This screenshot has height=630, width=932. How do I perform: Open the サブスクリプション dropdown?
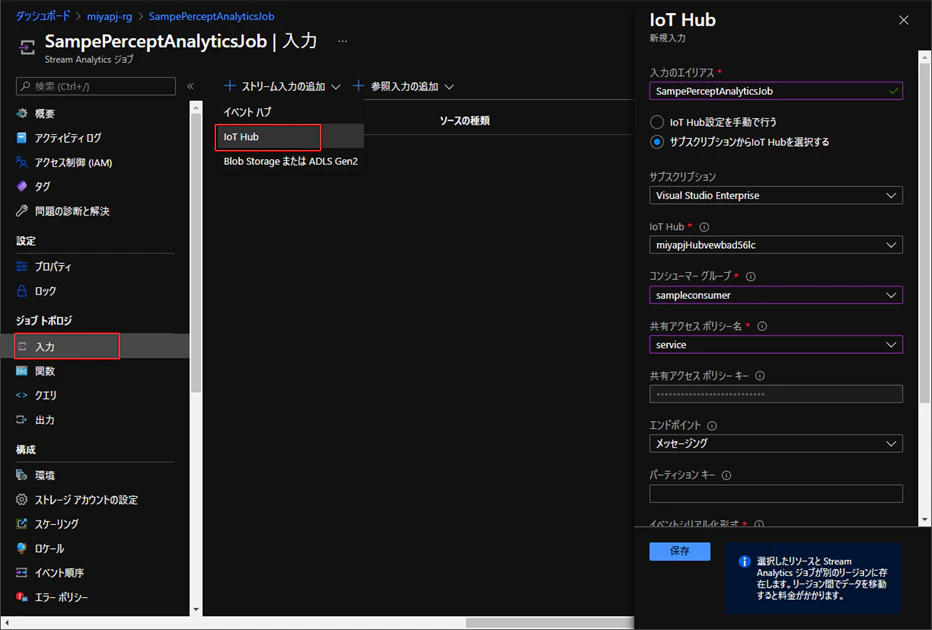tap(776, 196)
